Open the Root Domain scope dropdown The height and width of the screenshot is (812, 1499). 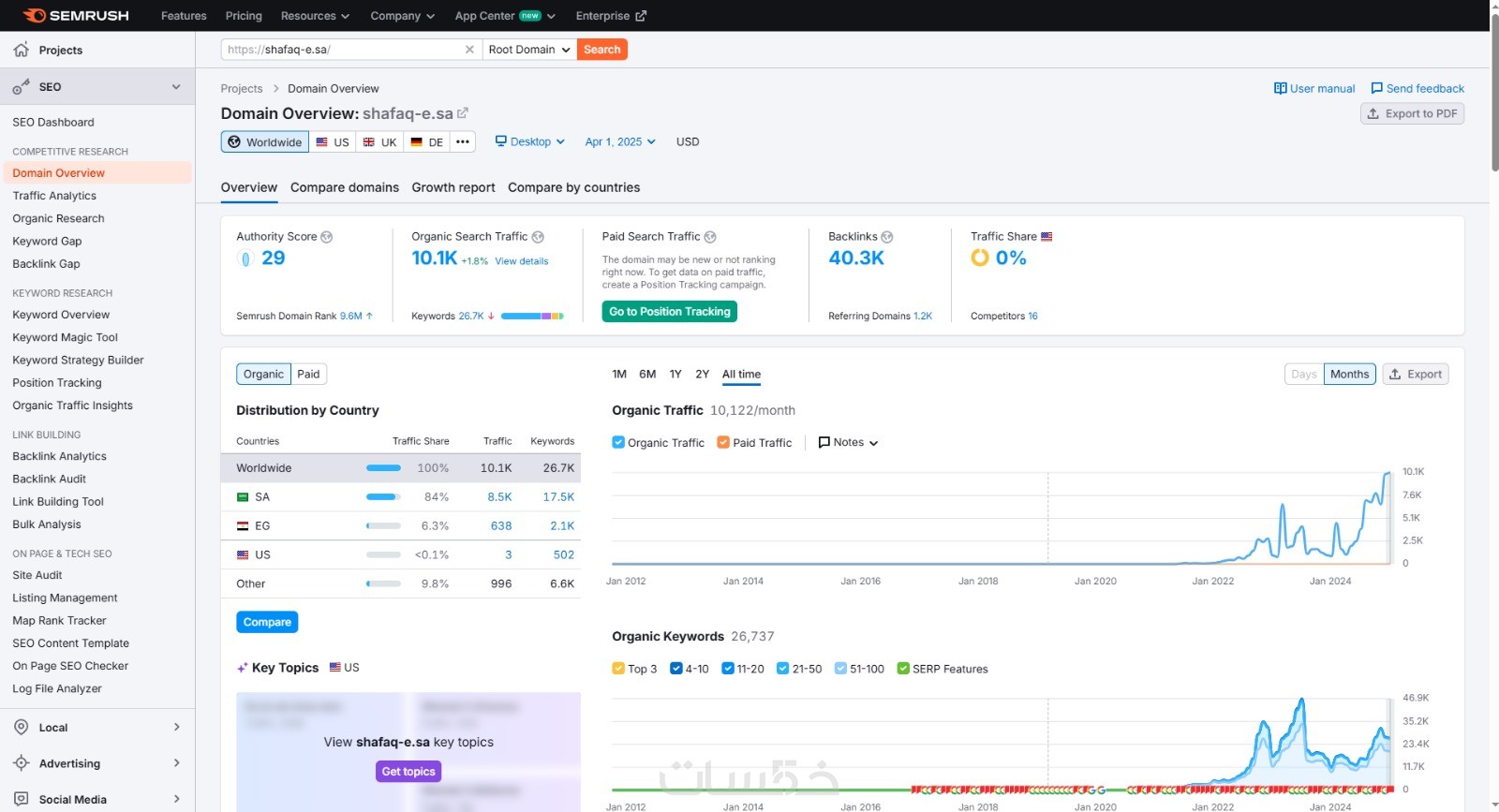click(529, 50)
